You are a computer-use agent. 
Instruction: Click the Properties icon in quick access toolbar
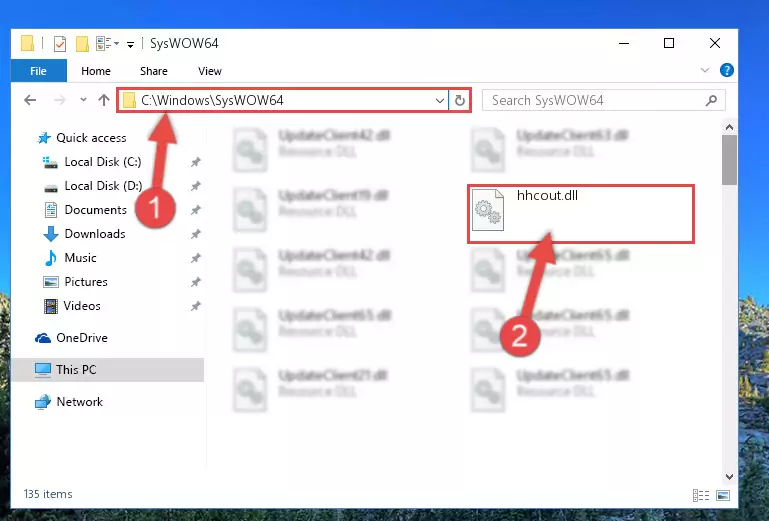pyautogui.click(x=59, y=44)
